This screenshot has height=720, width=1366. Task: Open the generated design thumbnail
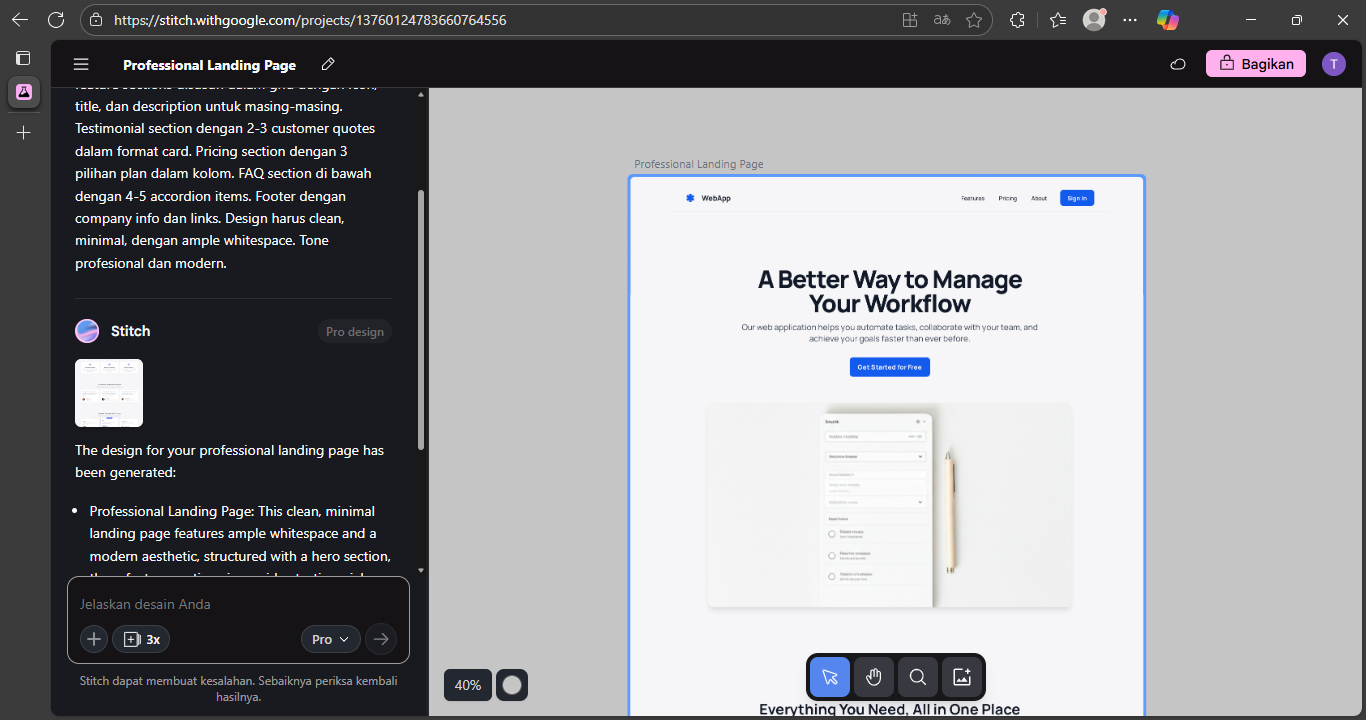pyautogui.click(x=108, y=392)
